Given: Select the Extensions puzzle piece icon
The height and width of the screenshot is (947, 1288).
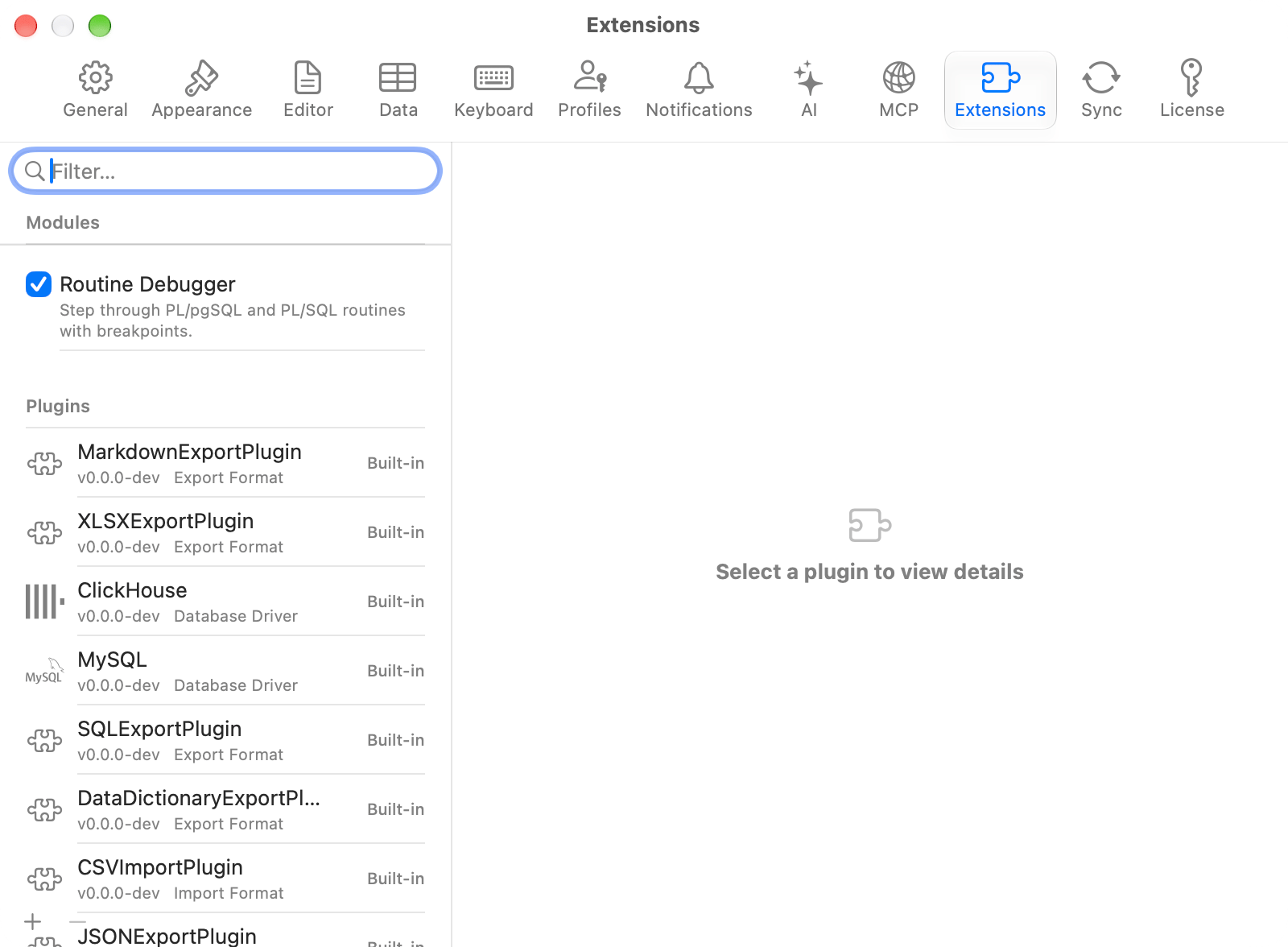Looking at the screenshot, I should click(1001, 78).
